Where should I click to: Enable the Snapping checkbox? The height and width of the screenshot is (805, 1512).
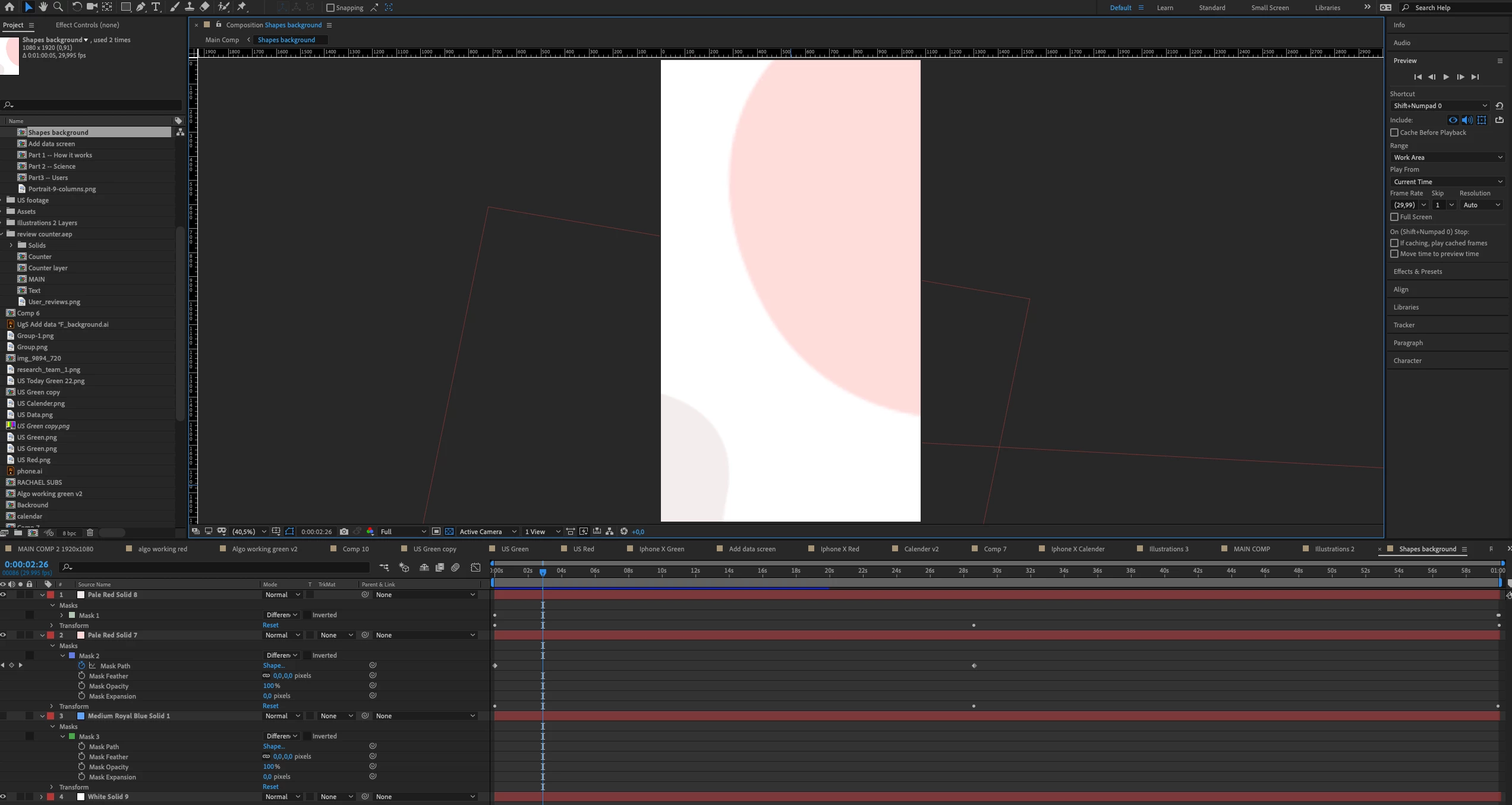(330, 8)
